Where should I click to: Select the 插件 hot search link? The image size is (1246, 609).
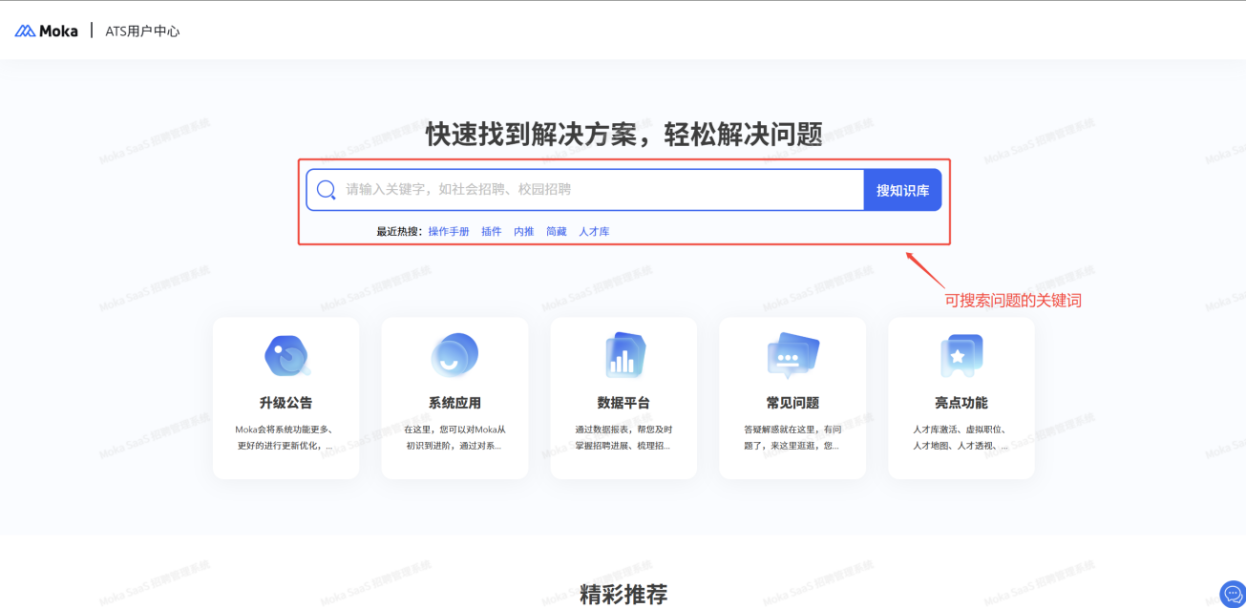(491, 232)
